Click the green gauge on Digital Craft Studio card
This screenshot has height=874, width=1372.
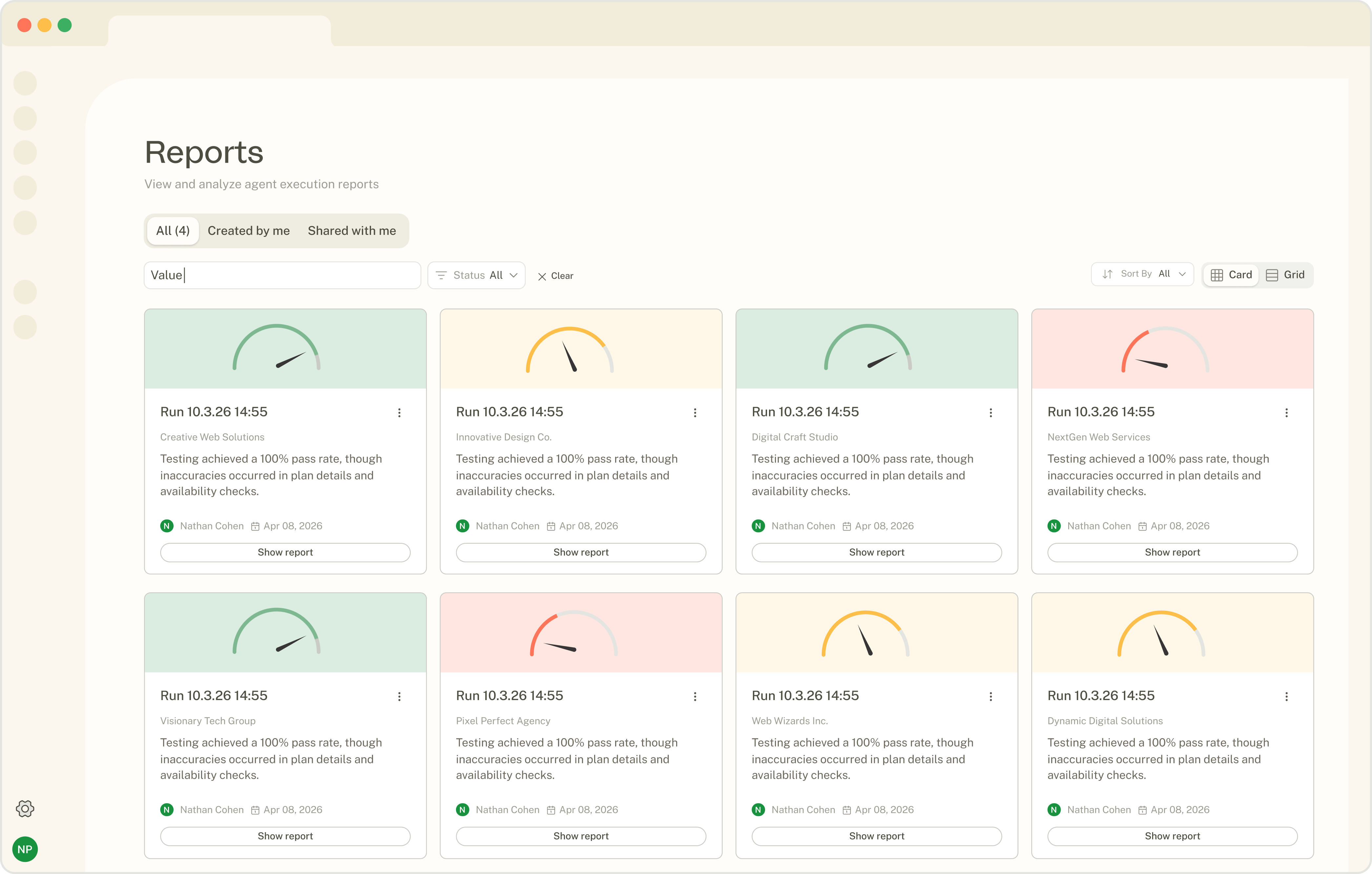pos(868,347)
